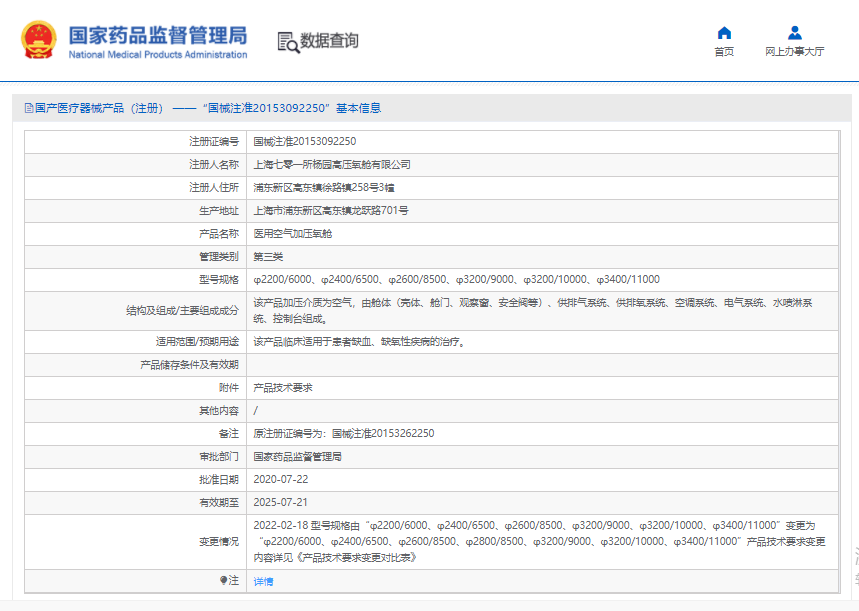Select production address 上海市浦东新区高东镇龙跃路701号
This screenshot has height=611, width=859.
(331, 210)
